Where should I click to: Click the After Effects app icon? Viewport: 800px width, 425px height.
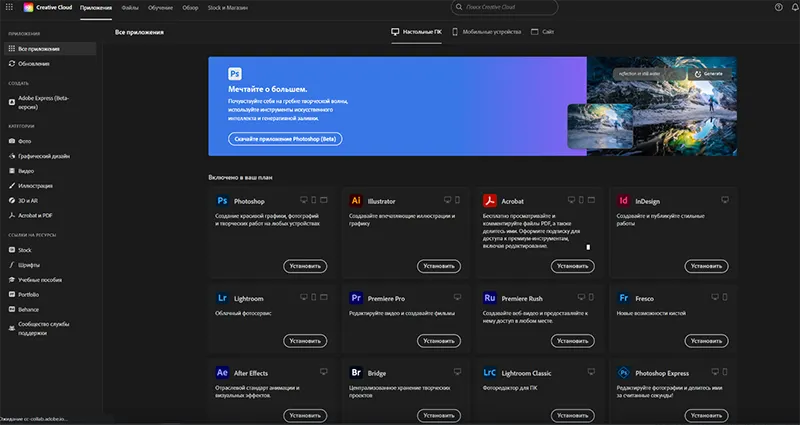222,372
